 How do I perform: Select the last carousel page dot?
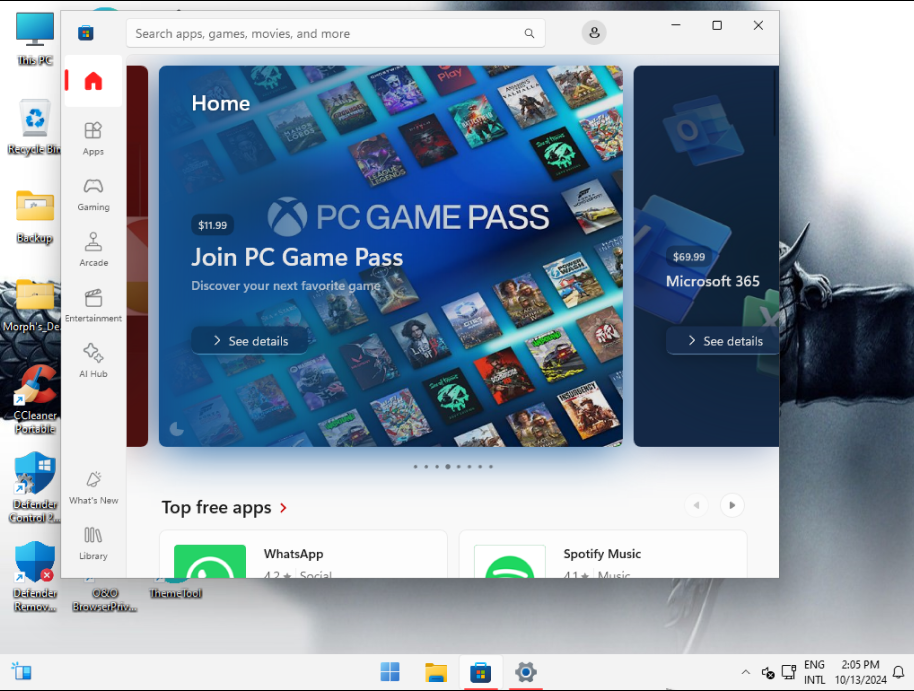[491, 466]
